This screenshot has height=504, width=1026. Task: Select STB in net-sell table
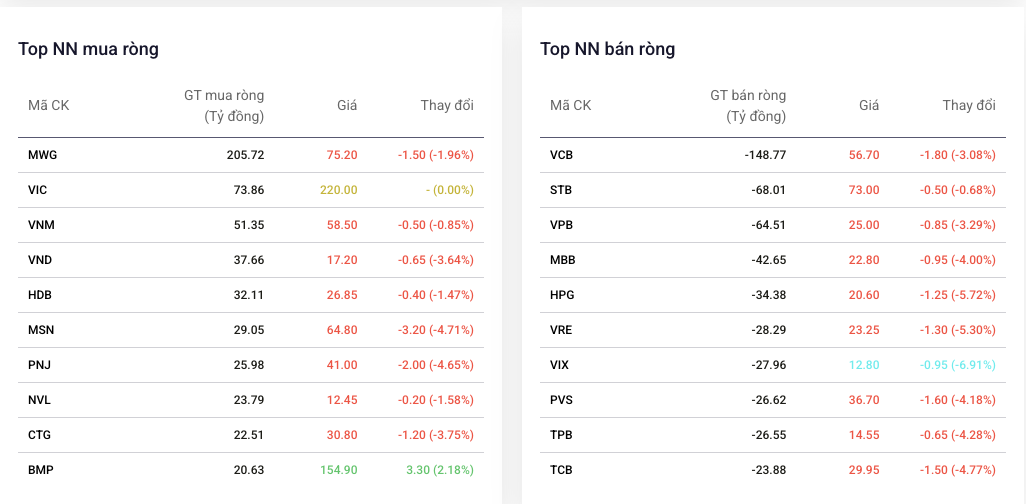click(561, 190)
